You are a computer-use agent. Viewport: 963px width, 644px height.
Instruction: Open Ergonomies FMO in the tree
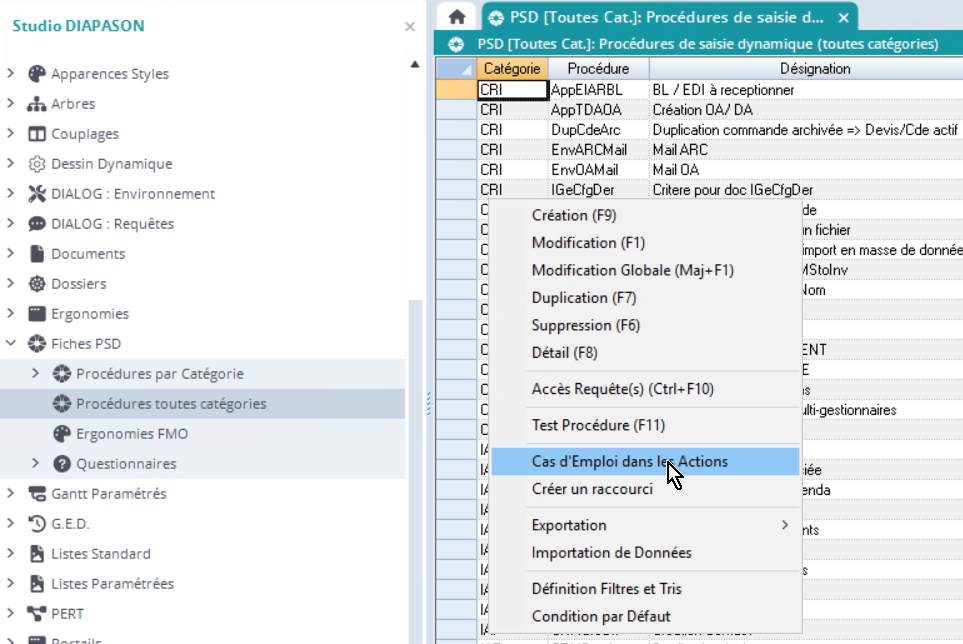pyautogui.click(x=132, y=434)
